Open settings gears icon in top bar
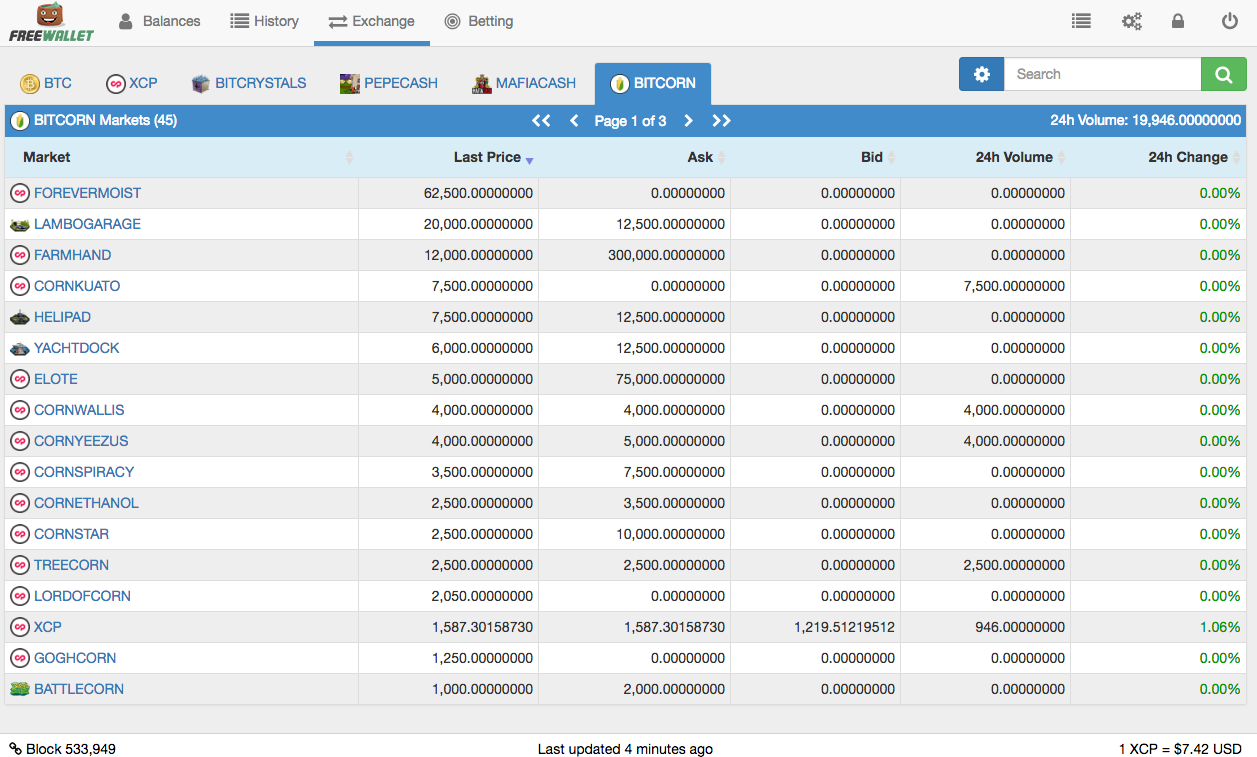Image resolution: width=1257 pixels, height=757 pixels. (x=1132, y=21)
